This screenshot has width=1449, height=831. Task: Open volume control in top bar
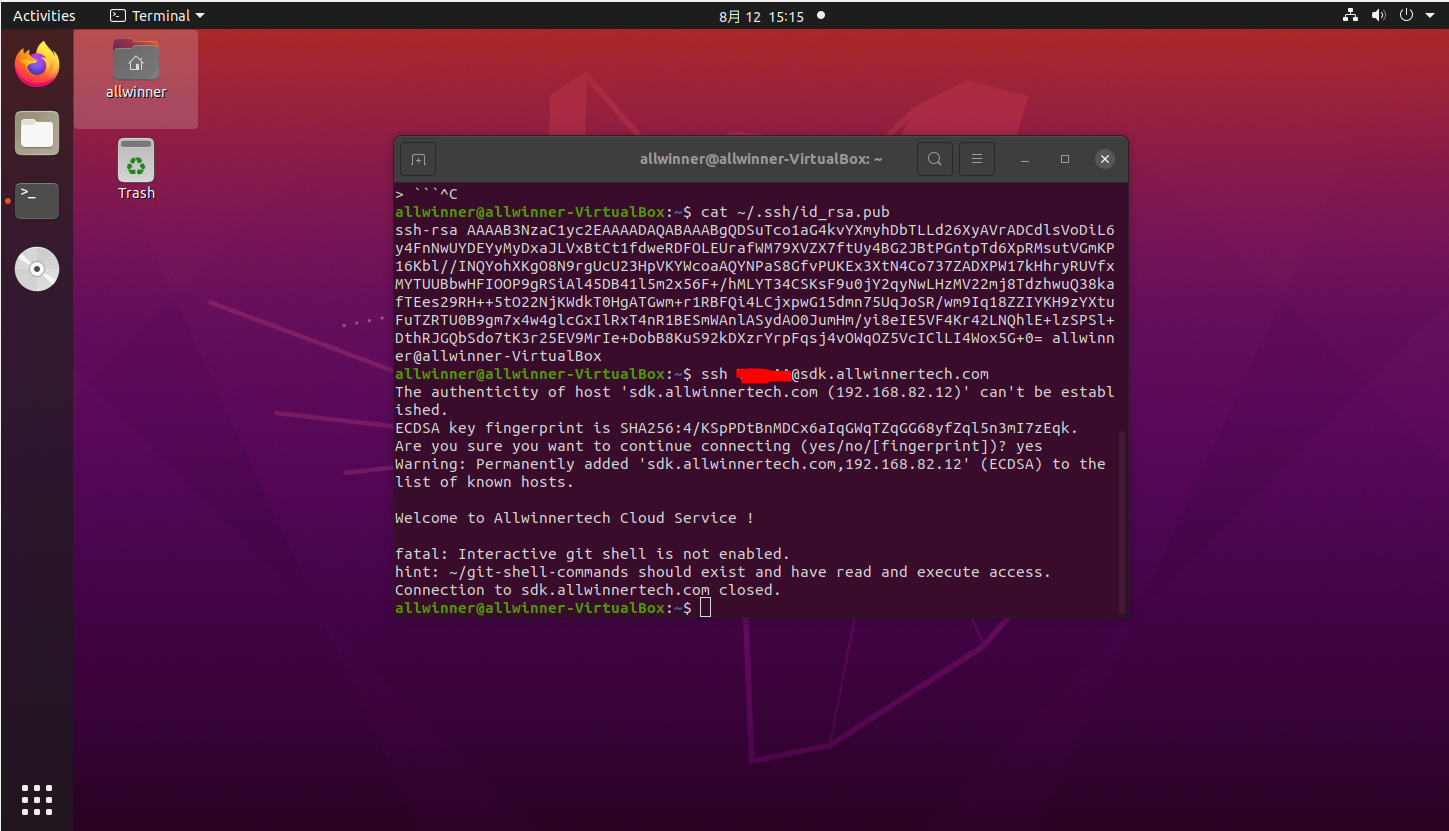tap(1379, 15)
